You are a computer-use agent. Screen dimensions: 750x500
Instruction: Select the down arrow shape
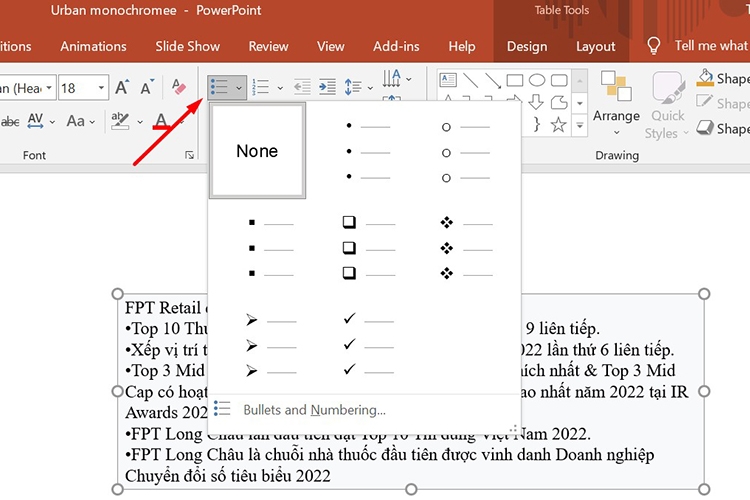(536, 101)
